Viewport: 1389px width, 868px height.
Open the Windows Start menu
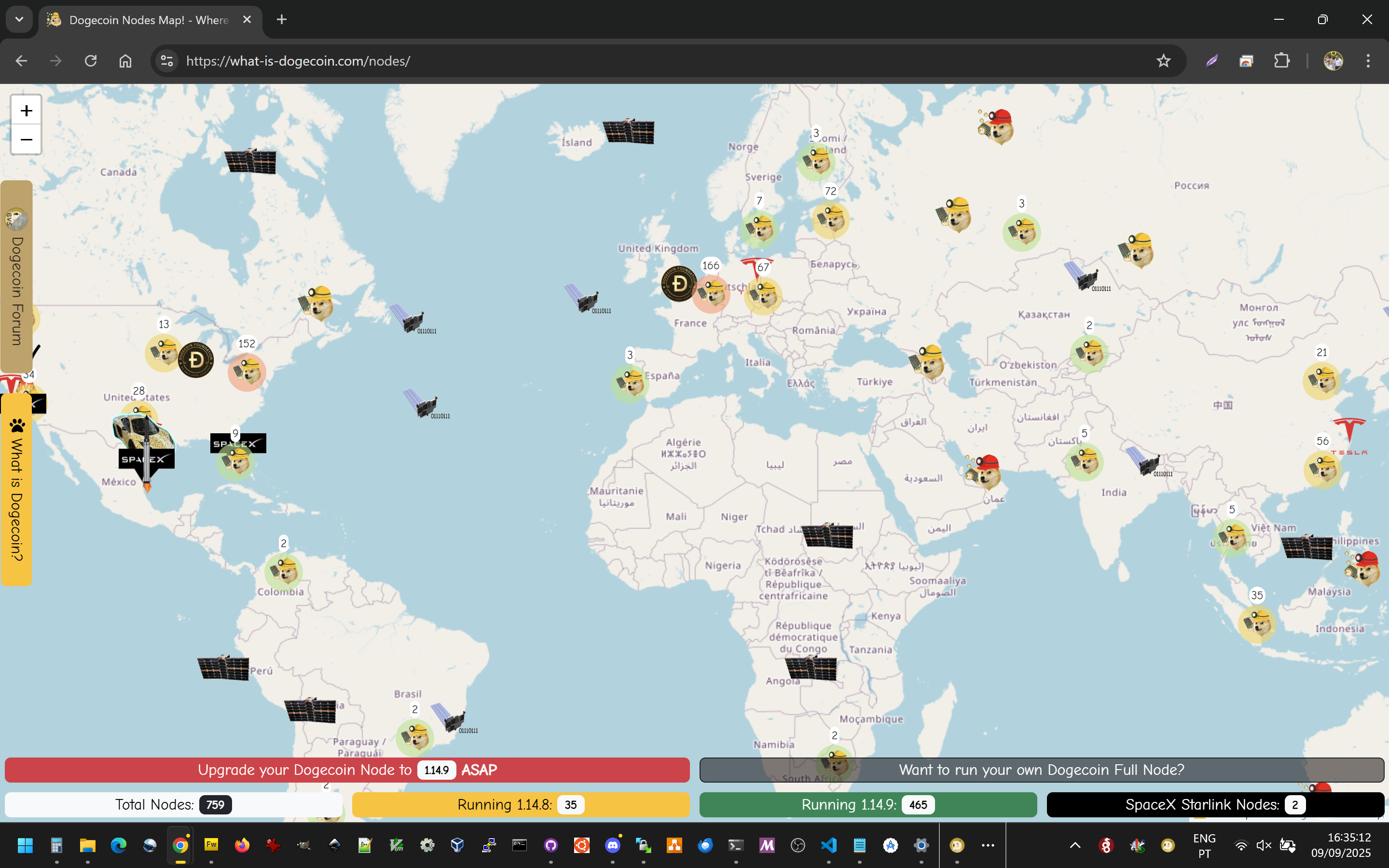pyautogui.click(x=25, y=845)
